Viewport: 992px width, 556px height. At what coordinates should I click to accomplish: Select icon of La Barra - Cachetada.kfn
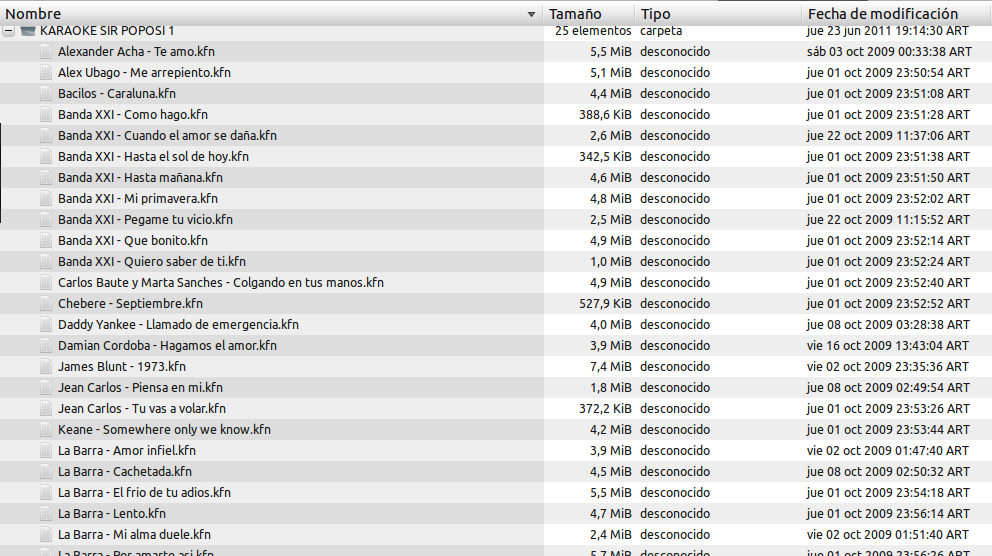[46, 471]
